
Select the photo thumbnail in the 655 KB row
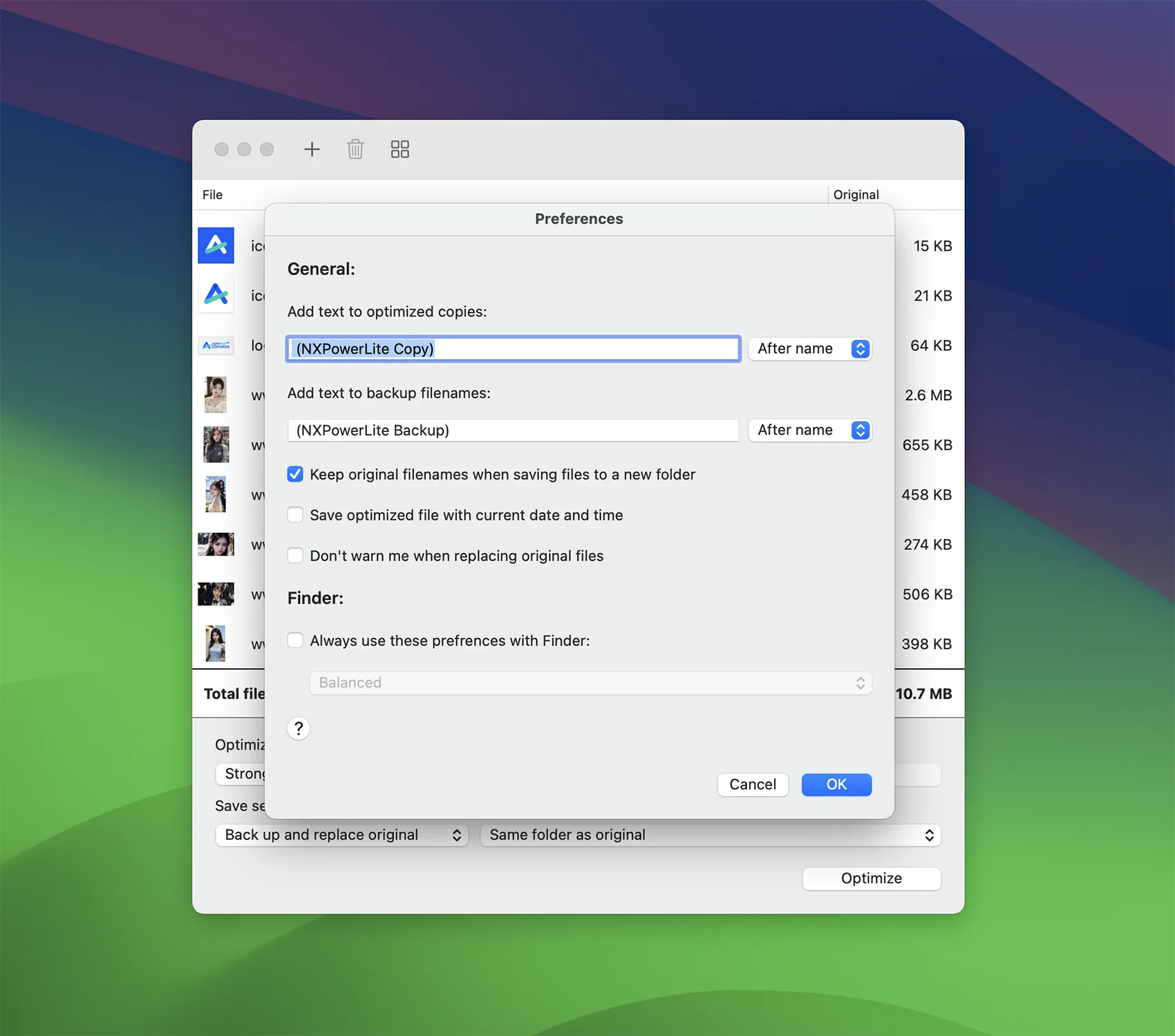click(216, 444)
